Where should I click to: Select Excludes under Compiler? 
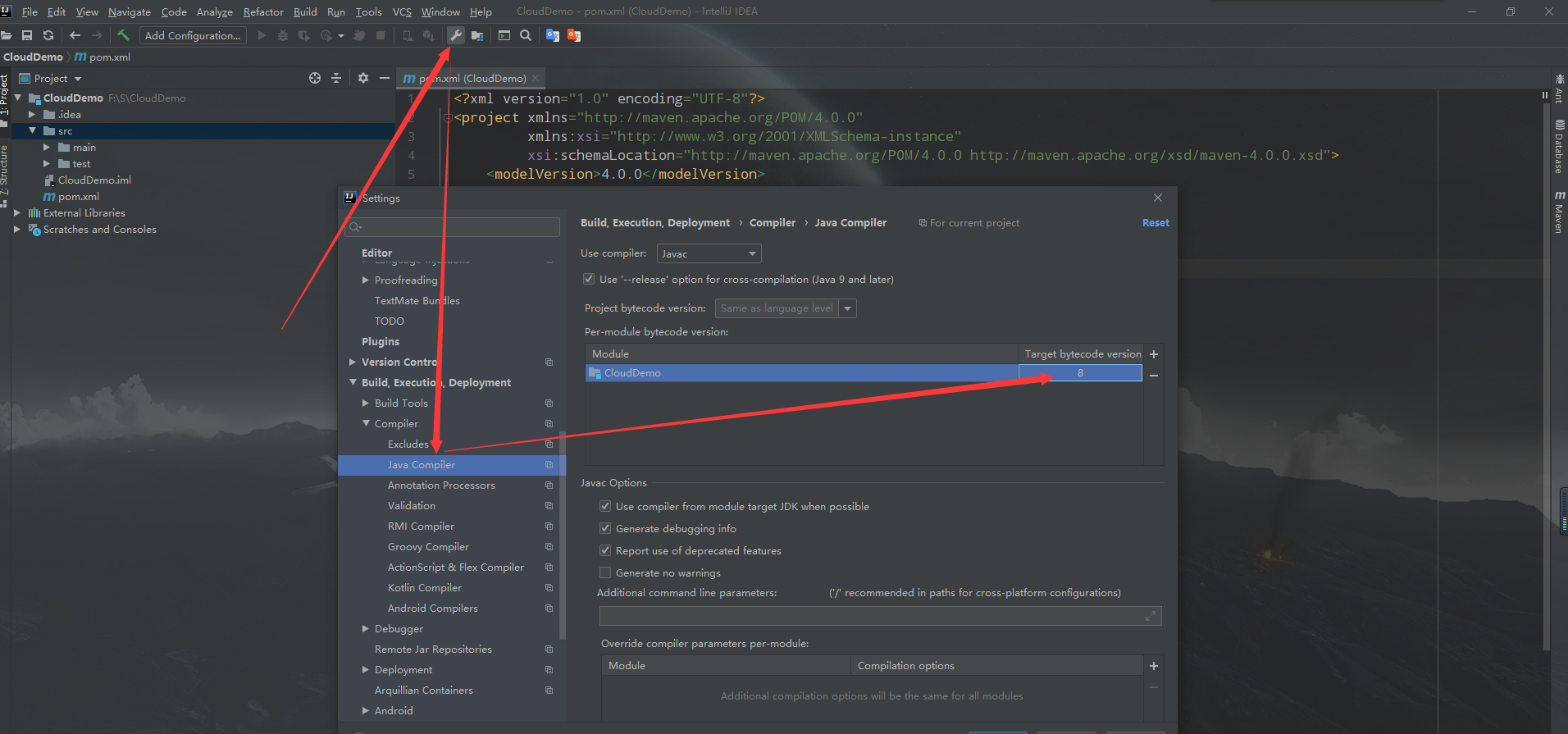coord(408,444)
